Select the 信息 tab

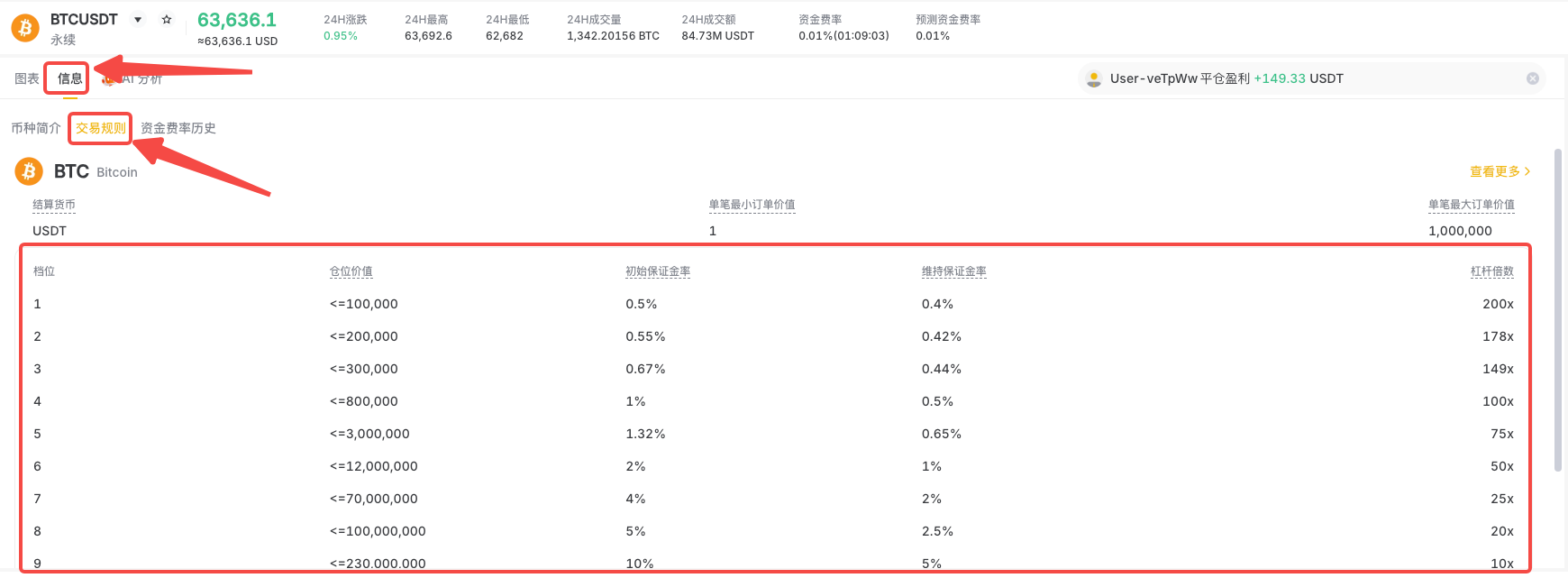pyautogui.click(x=69, y=78)
